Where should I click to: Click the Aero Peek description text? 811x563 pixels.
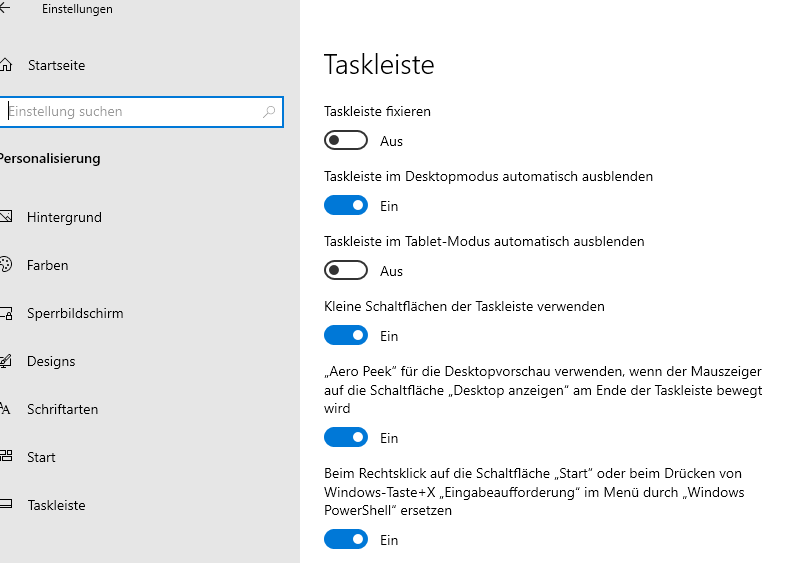(x=543, y=390)
